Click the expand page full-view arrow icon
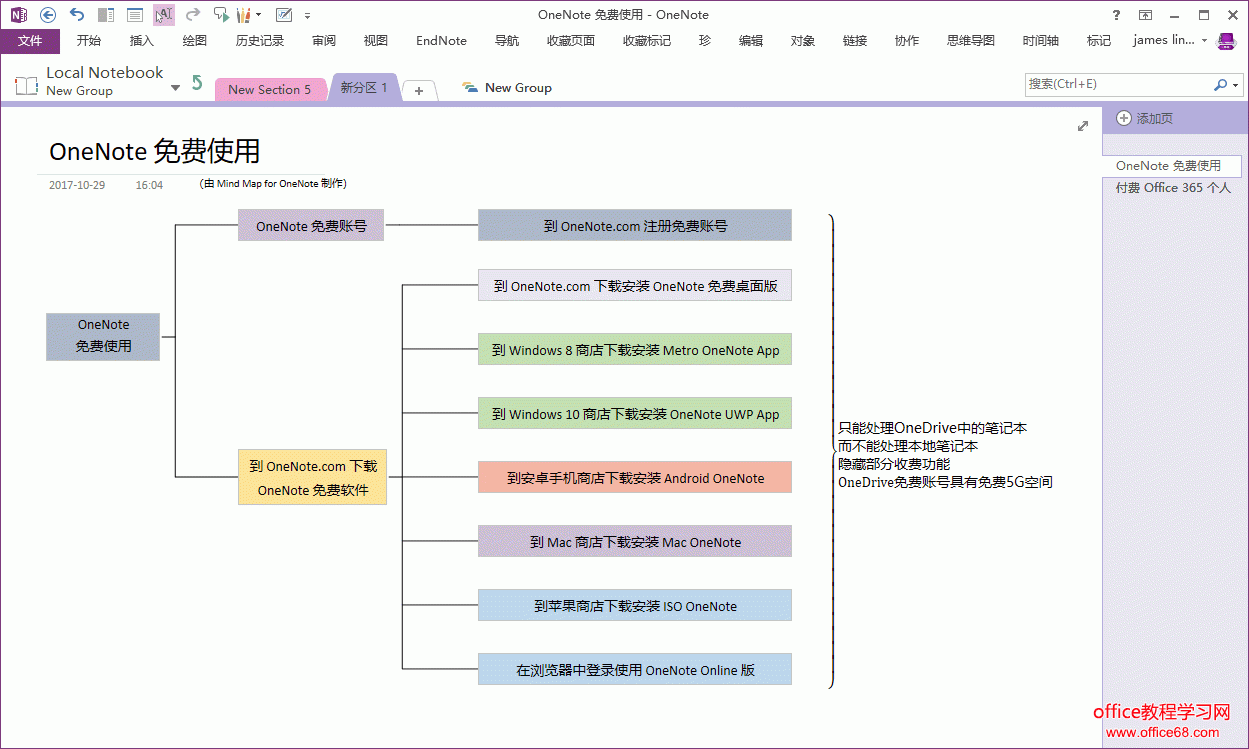This screenshot has height=749, width=1249. 1083,126
